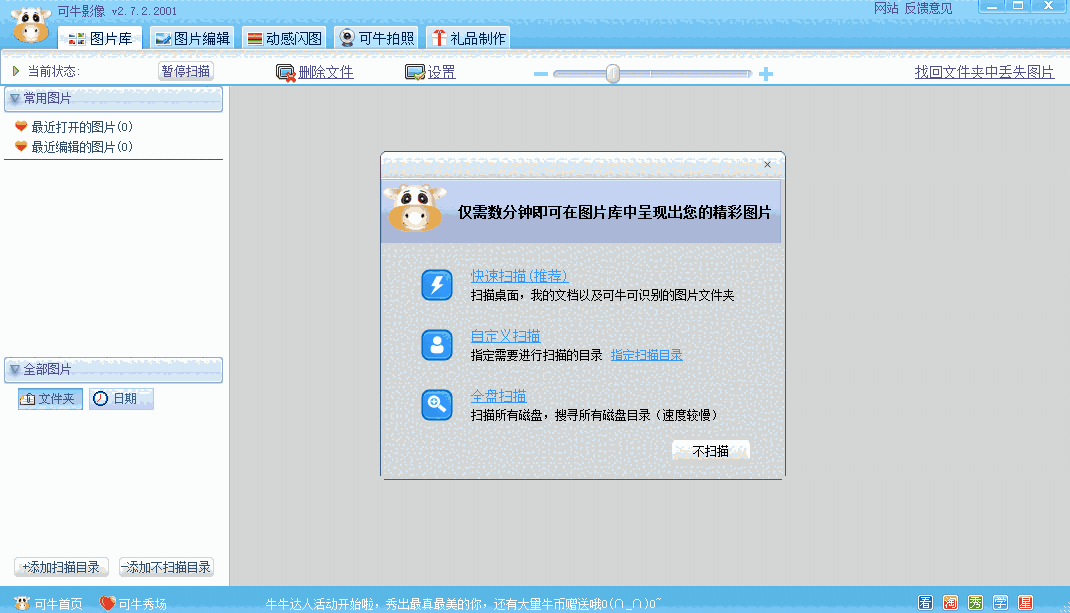
Task: Open the 指定扫描目录 link
Action: (x=647, y=353)
